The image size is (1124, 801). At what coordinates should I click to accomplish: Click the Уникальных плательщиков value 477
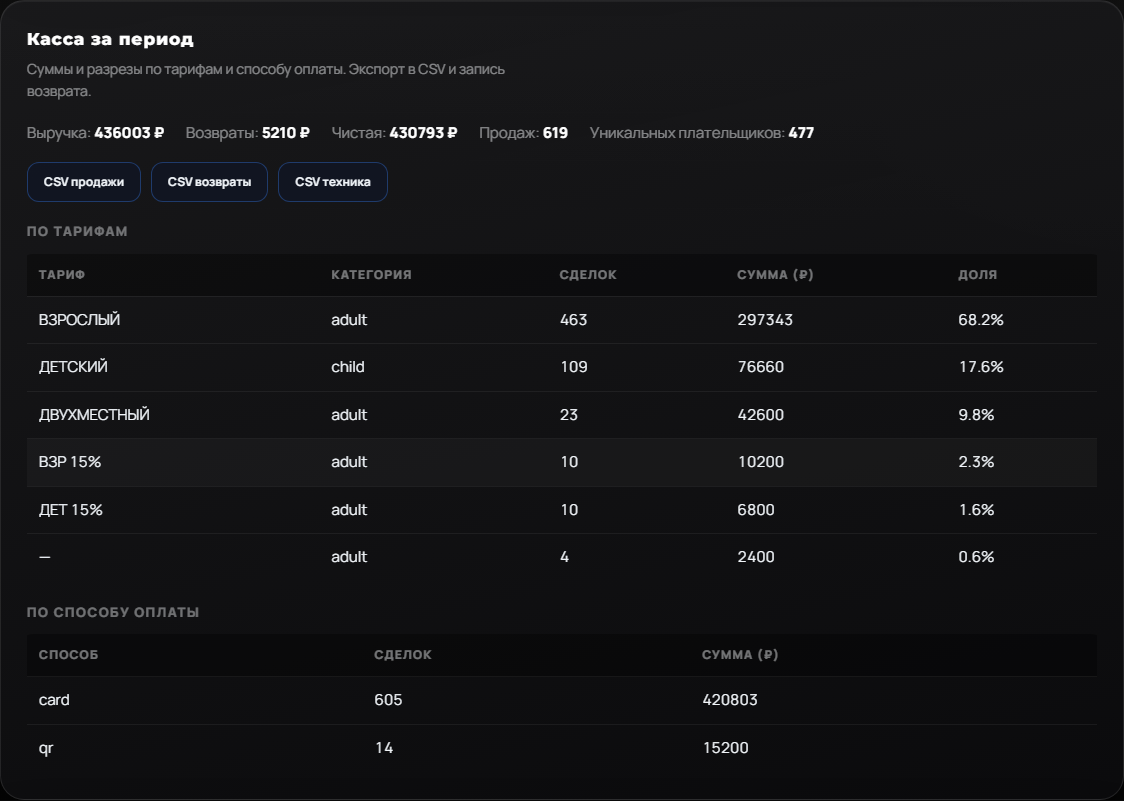coord(801,133)
